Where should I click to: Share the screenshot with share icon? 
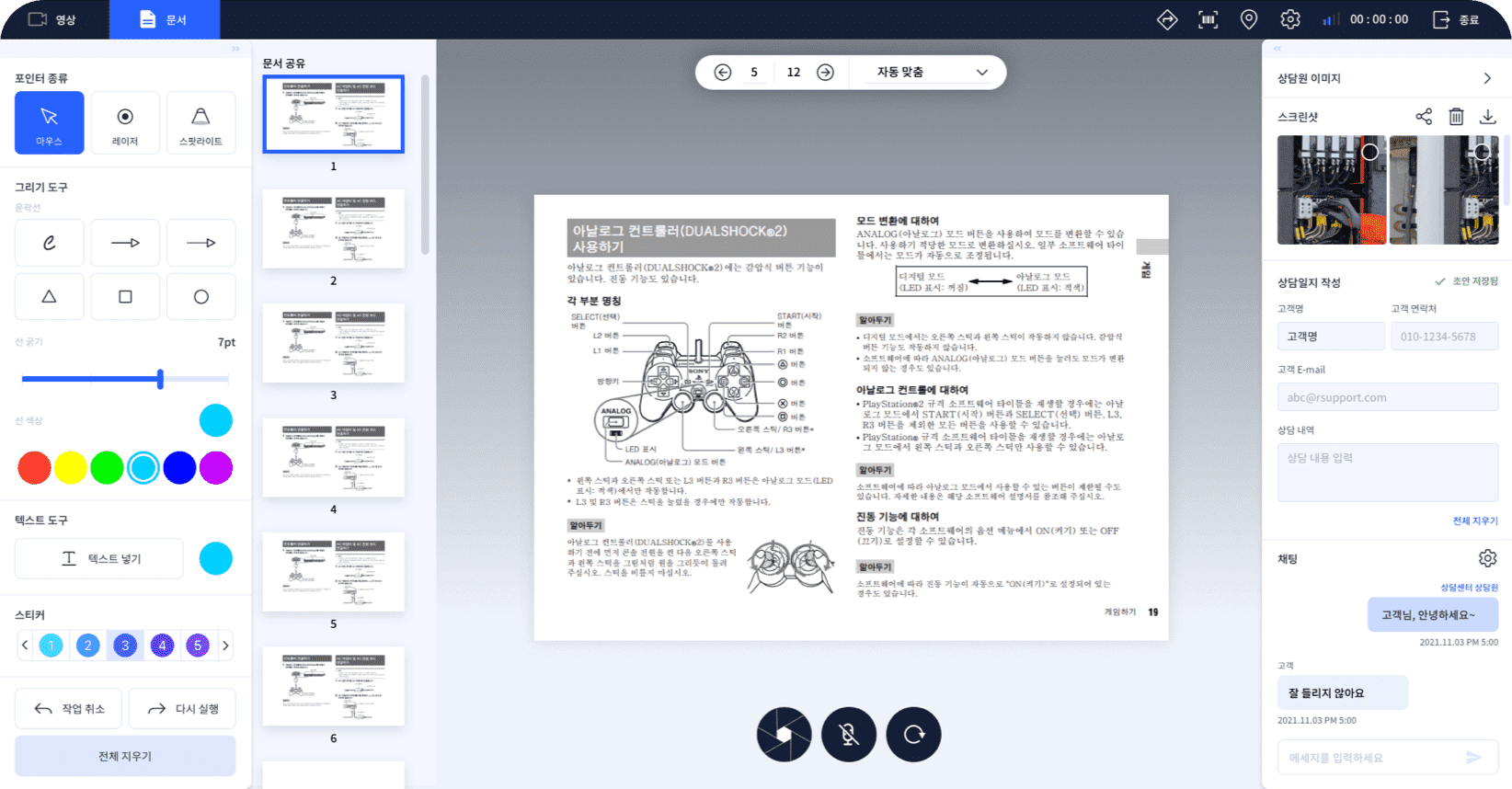click(1424, 116)
